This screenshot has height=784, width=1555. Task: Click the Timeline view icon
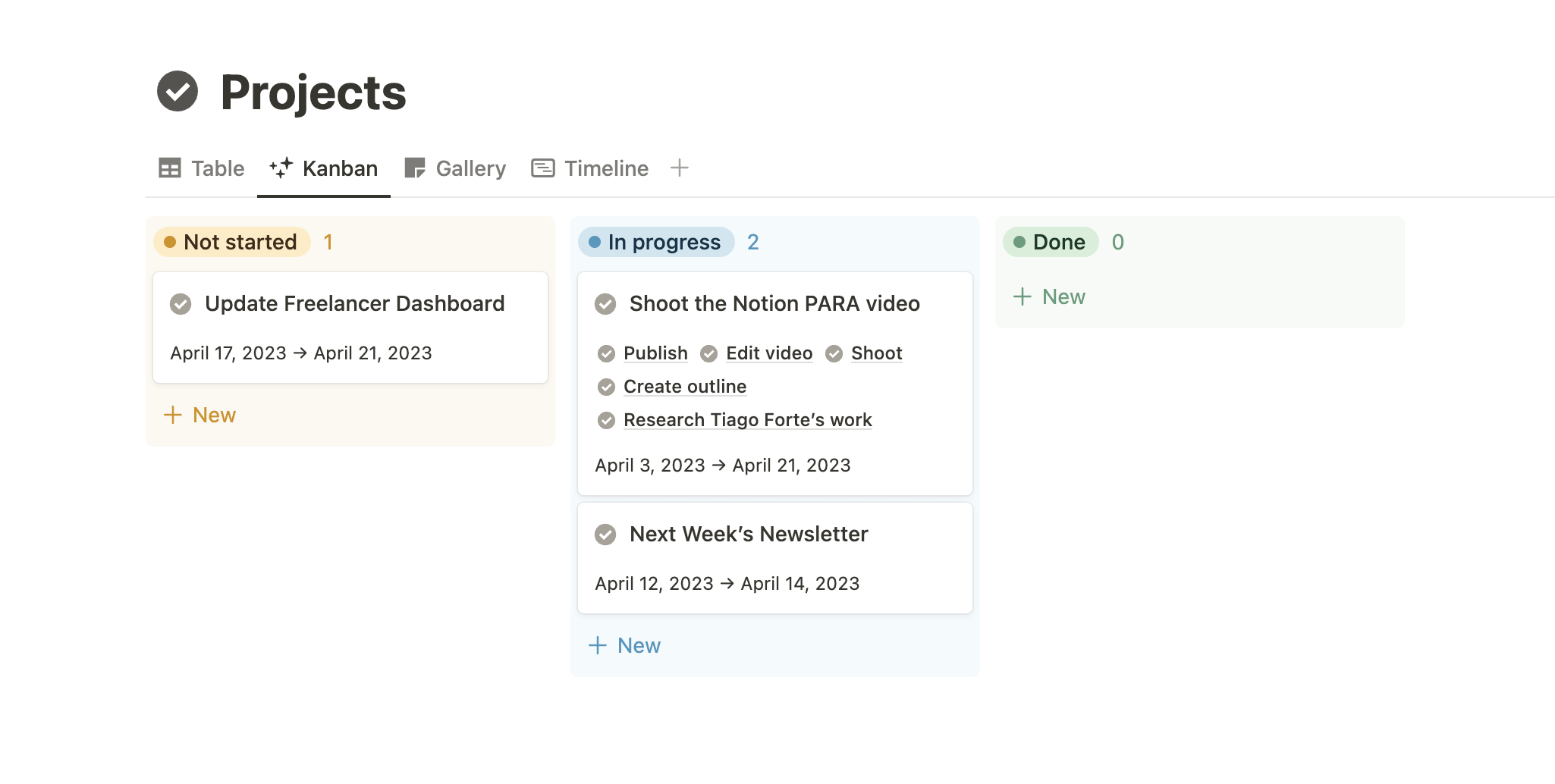[543, 168]
